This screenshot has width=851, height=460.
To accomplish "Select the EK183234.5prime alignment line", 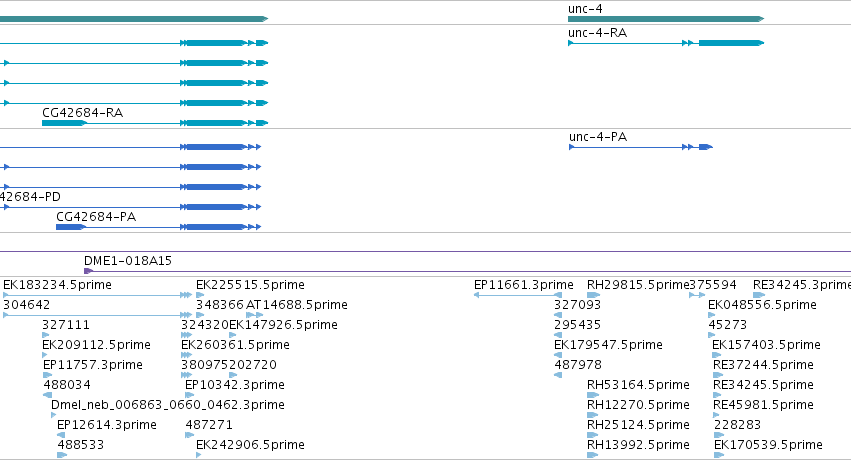I will pyautogui.click(x=98, y=295).
